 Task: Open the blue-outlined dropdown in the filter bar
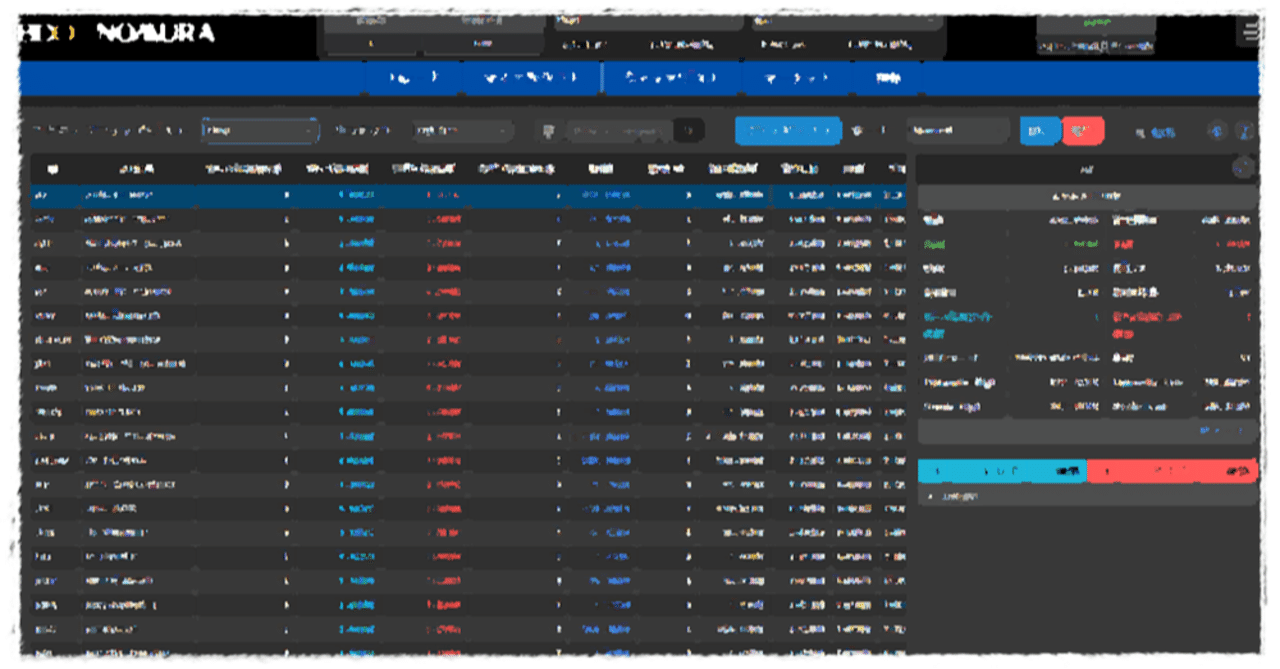tap(260, 131)
